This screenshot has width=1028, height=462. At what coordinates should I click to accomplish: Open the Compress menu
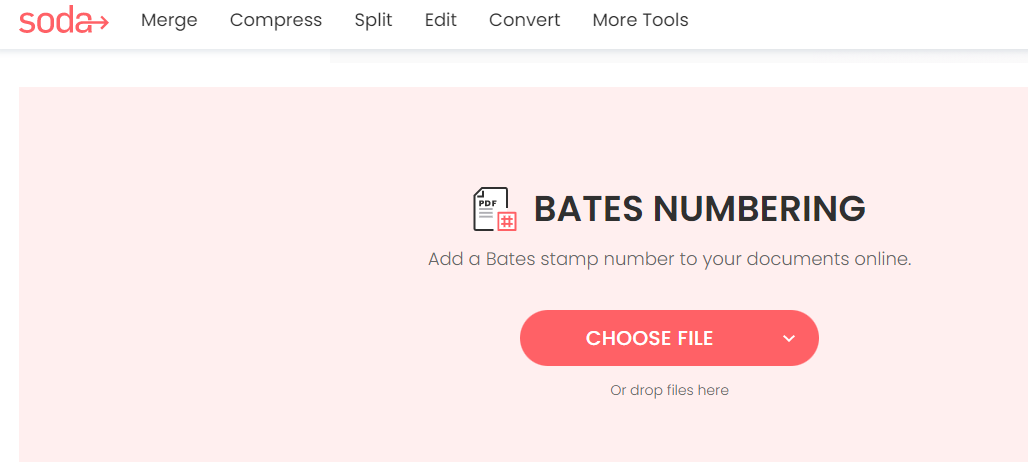(276, 20)
